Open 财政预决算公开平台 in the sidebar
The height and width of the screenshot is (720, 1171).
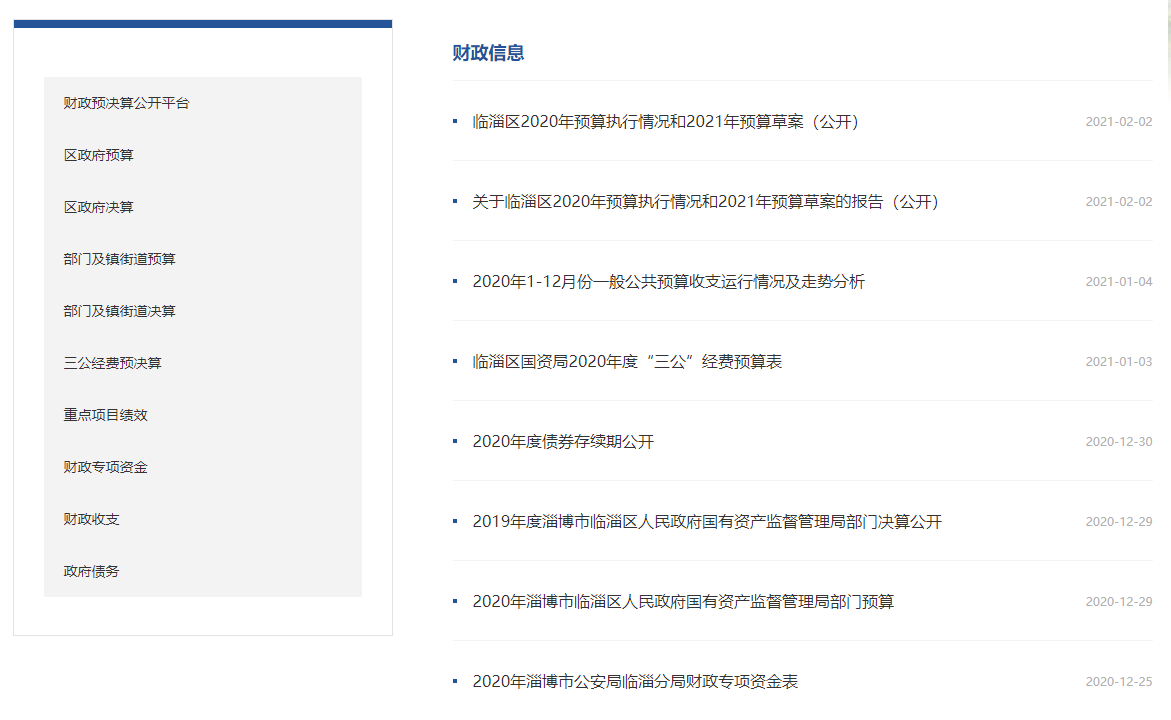point(126,103)
